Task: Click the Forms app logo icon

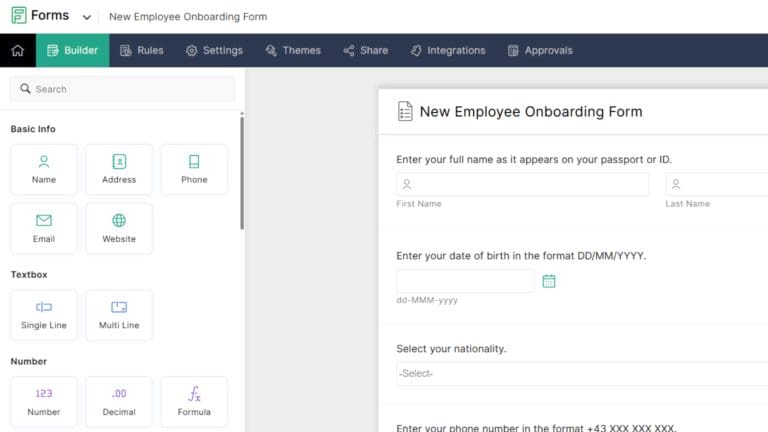Action: coord(19,15)
